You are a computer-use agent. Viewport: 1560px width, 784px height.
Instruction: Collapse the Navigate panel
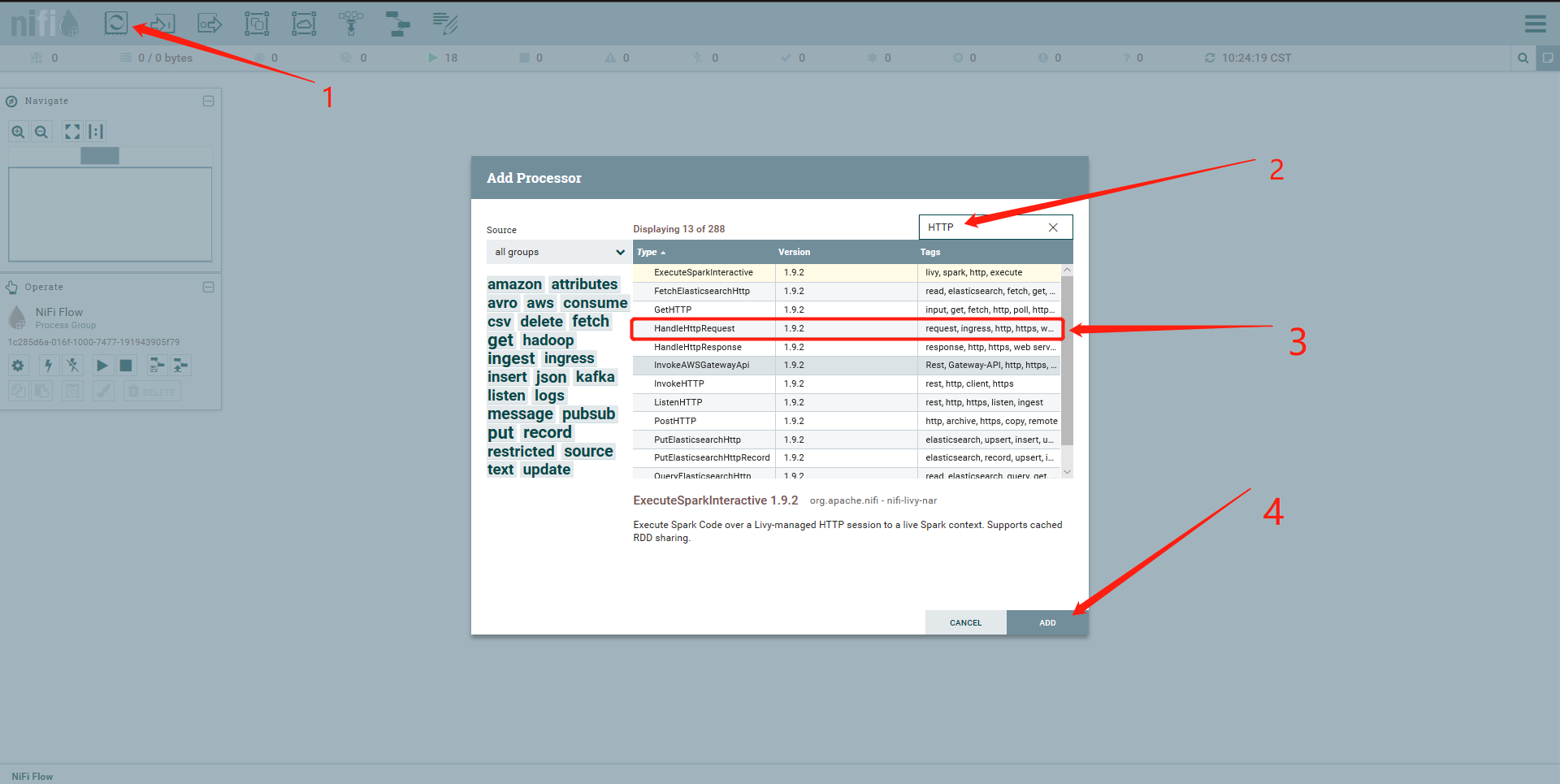point(208,102)
